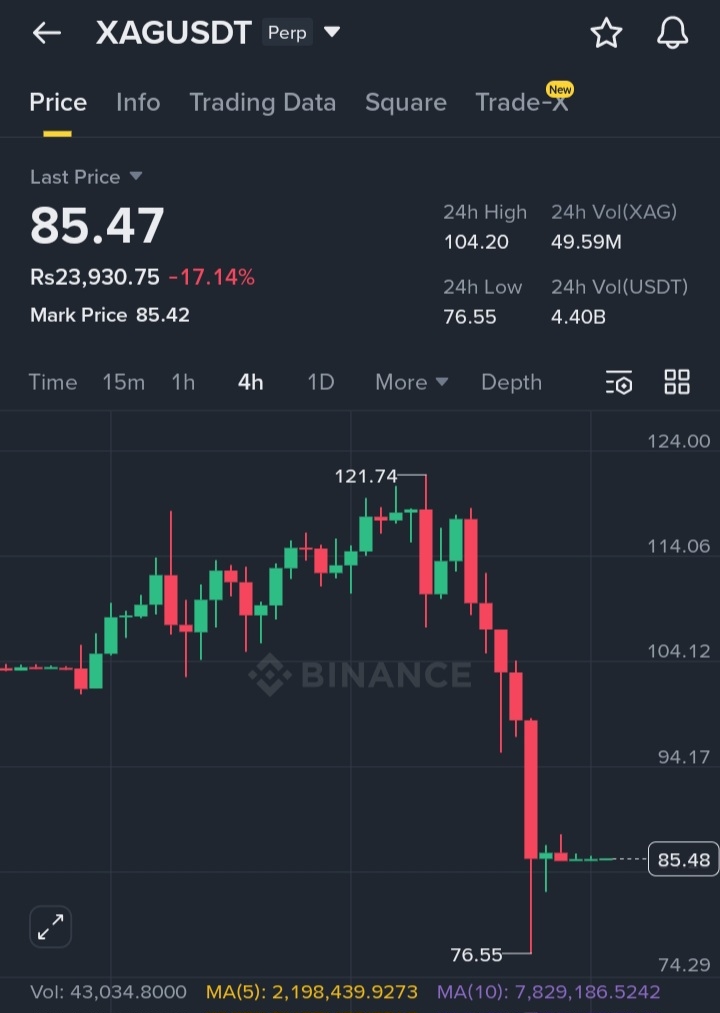Open the Trade-X tab
Screen dimensions: 720x1013
(522, 102)
